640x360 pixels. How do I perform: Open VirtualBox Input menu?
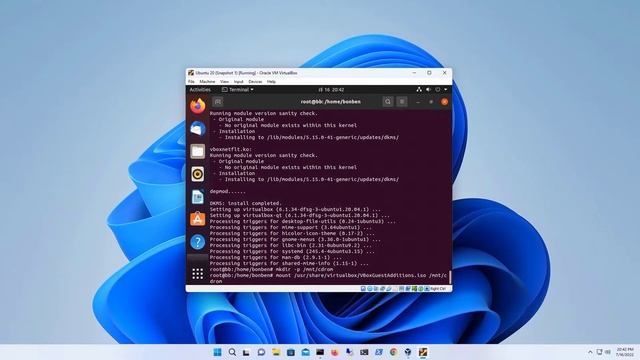point(238,82)
